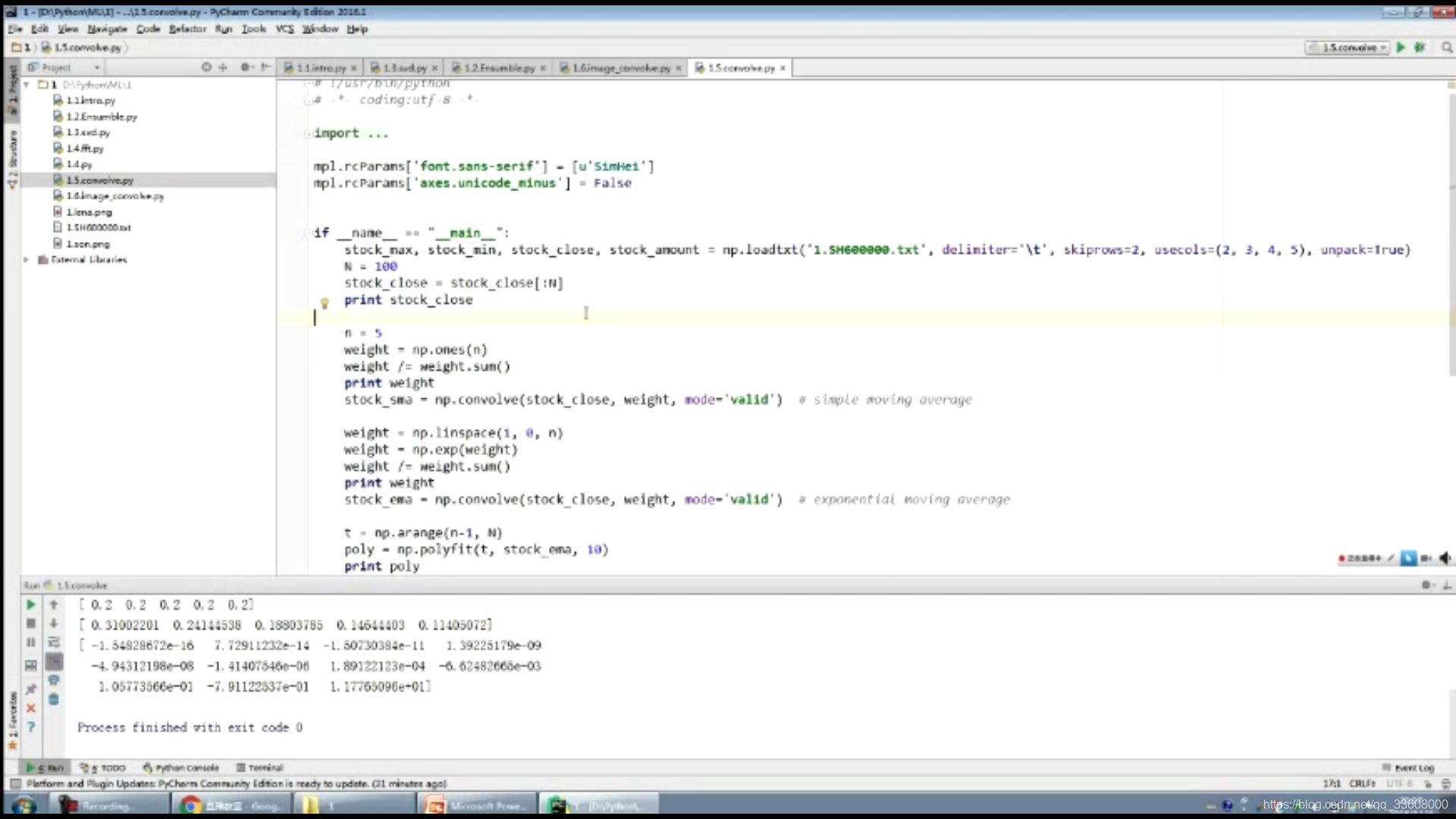1456x819 pixels.
Task: Change file encoding UTF-8 in status bar
Action: [x=1400, y=783]
